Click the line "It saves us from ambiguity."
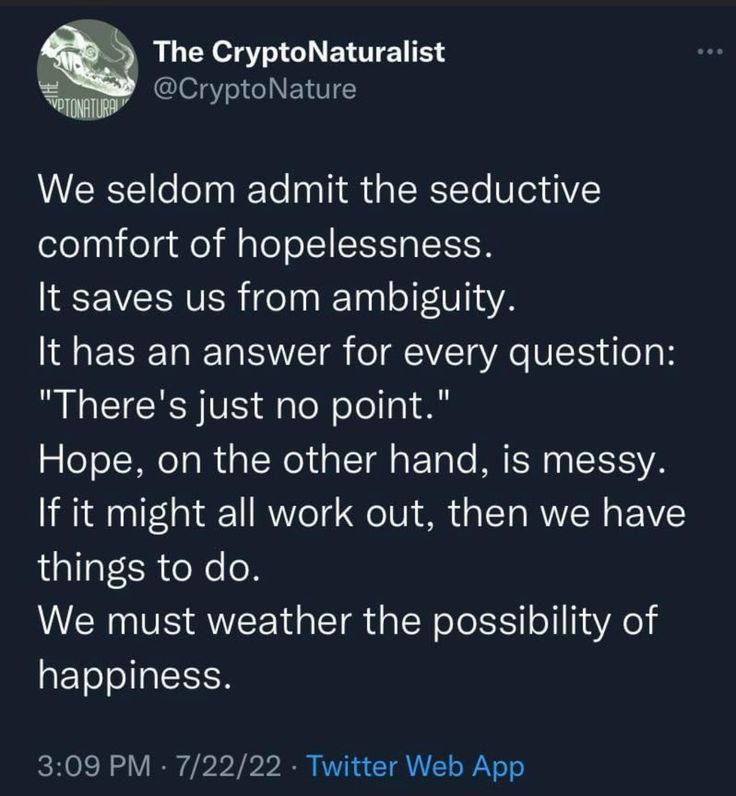This screenshot has width=736, height=796. point(276,297)
